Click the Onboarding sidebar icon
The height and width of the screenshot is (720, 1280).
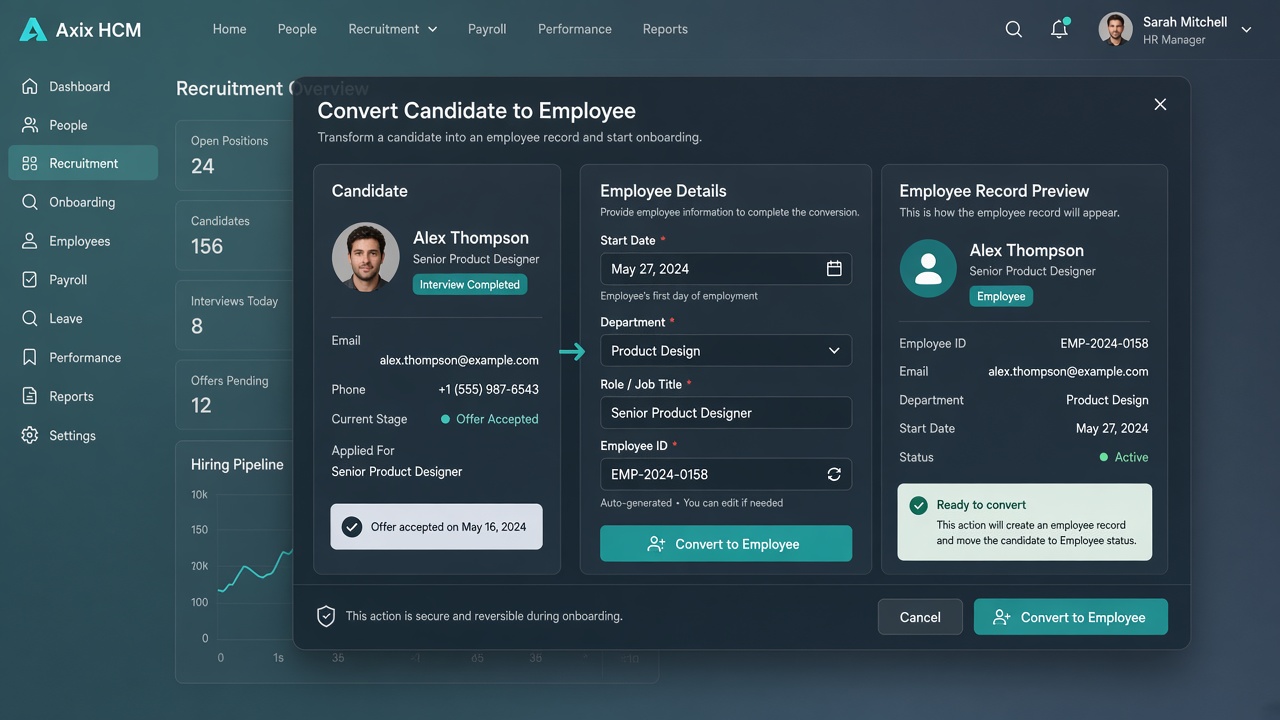pyautogui.click(x=30, y=202)
